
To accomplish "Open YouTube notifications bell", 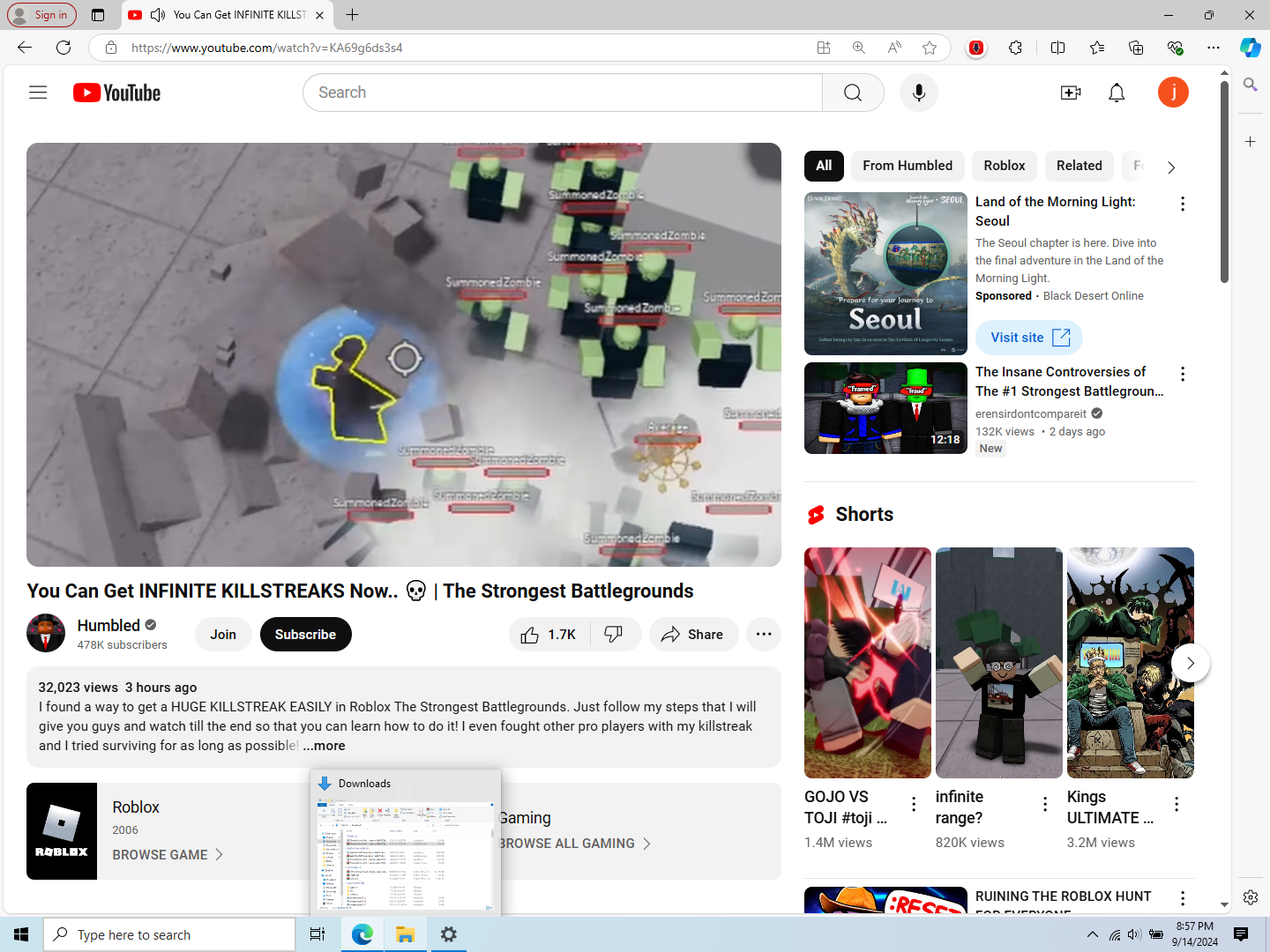I will (1117, 93).
